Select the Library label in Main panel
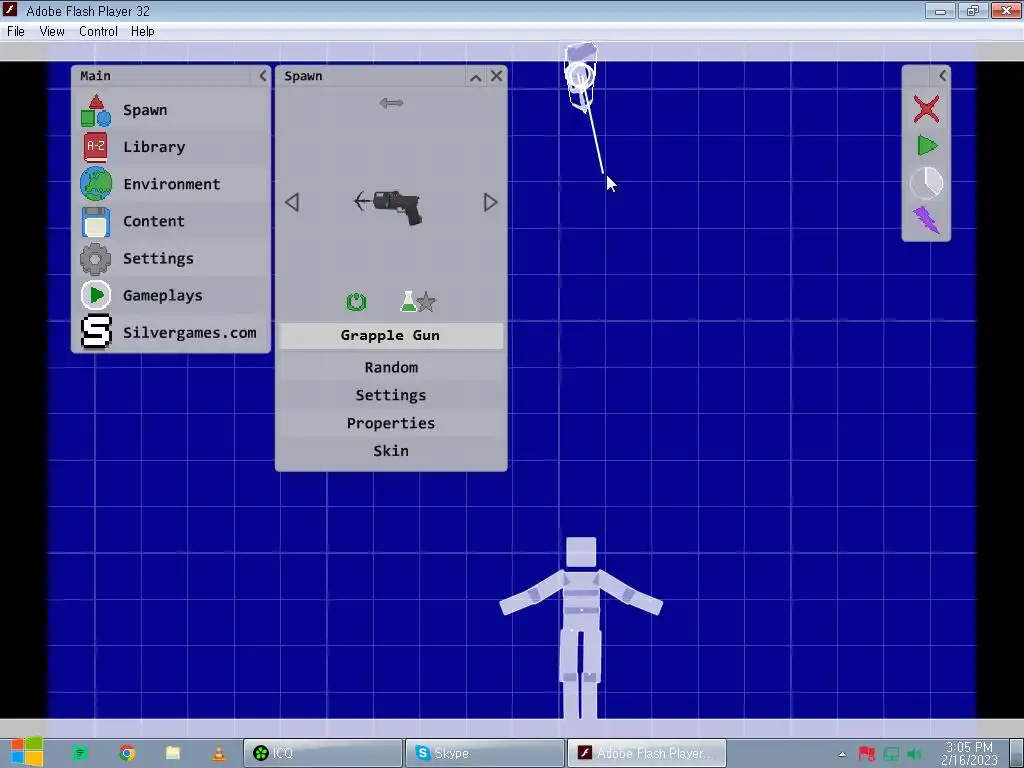Image resolution: width=1024 pixels, height=768 pixels. tap(154, 147)
